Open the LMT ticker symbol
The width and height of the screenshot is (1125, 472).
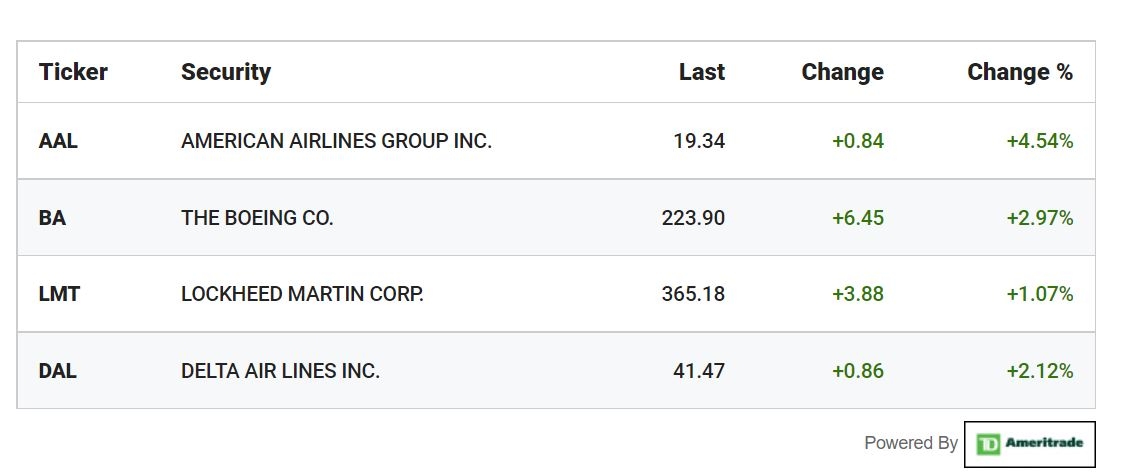coord(60,294)
